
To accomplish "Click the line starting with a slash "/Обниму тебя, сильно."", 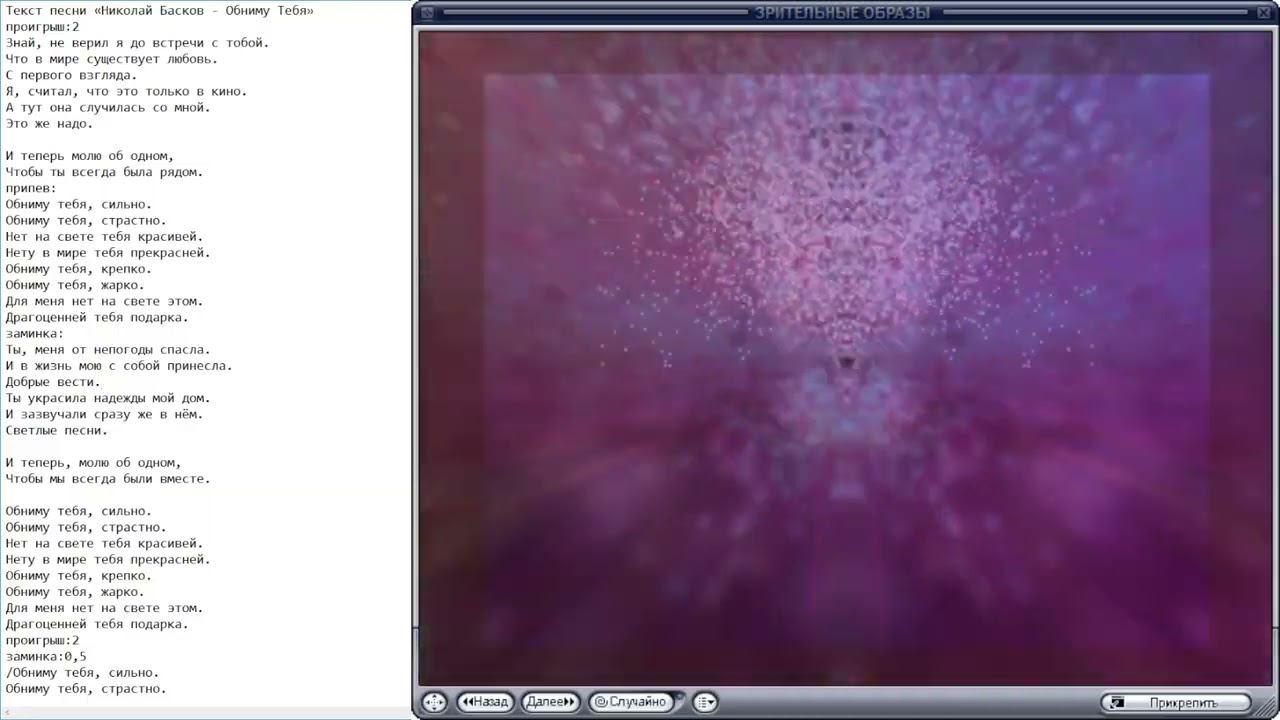I will [x=82, y=673].
